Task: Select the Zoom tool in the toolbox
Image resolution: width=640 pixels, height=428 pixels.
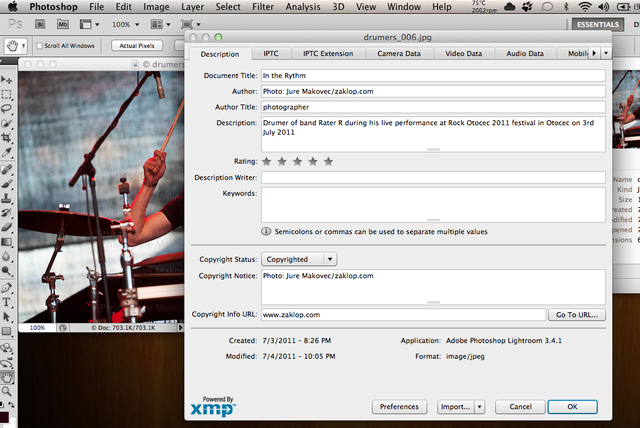Action: [x=6, y=392]
